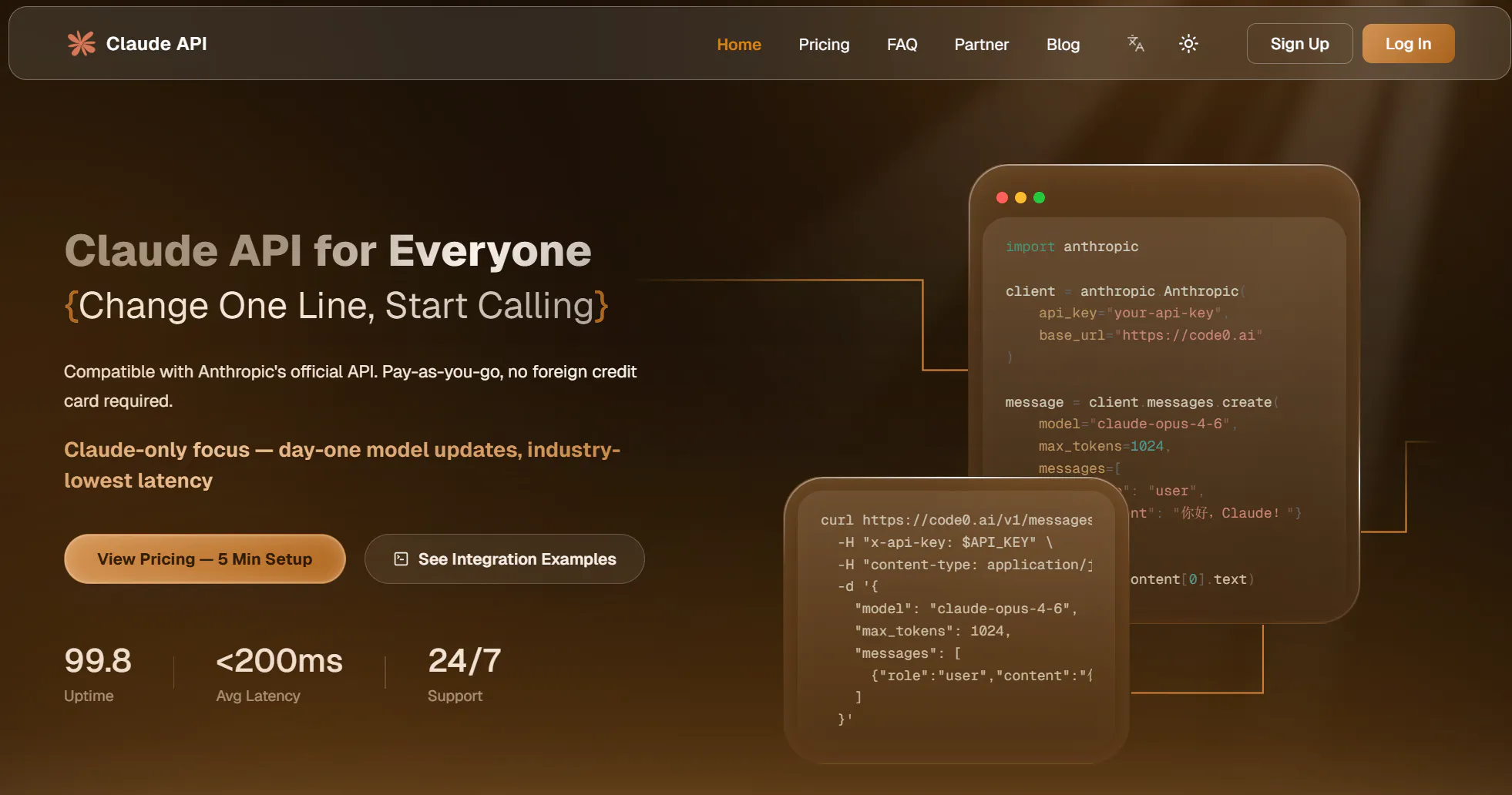Open See Integration Examples button
1512x795 pixels.
point(505,559)
